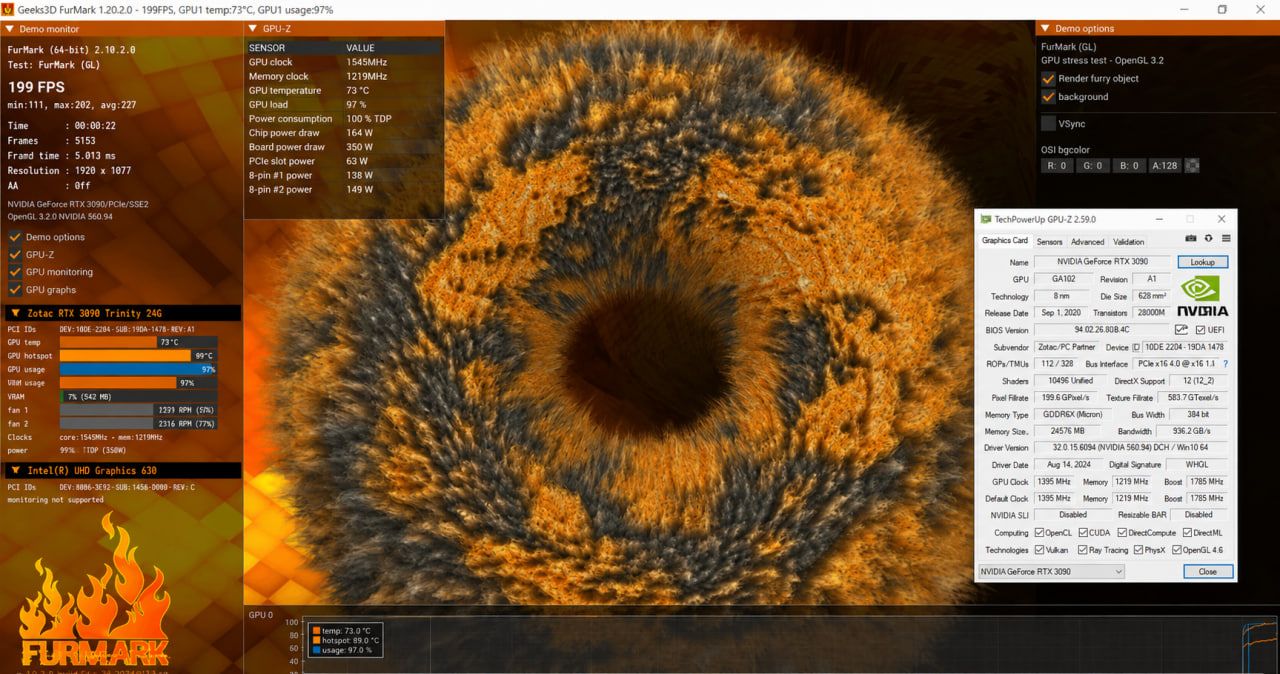The image size is (1280, 674).
Task: Uncheck GPU monitoring option
Action: point(15,272)
